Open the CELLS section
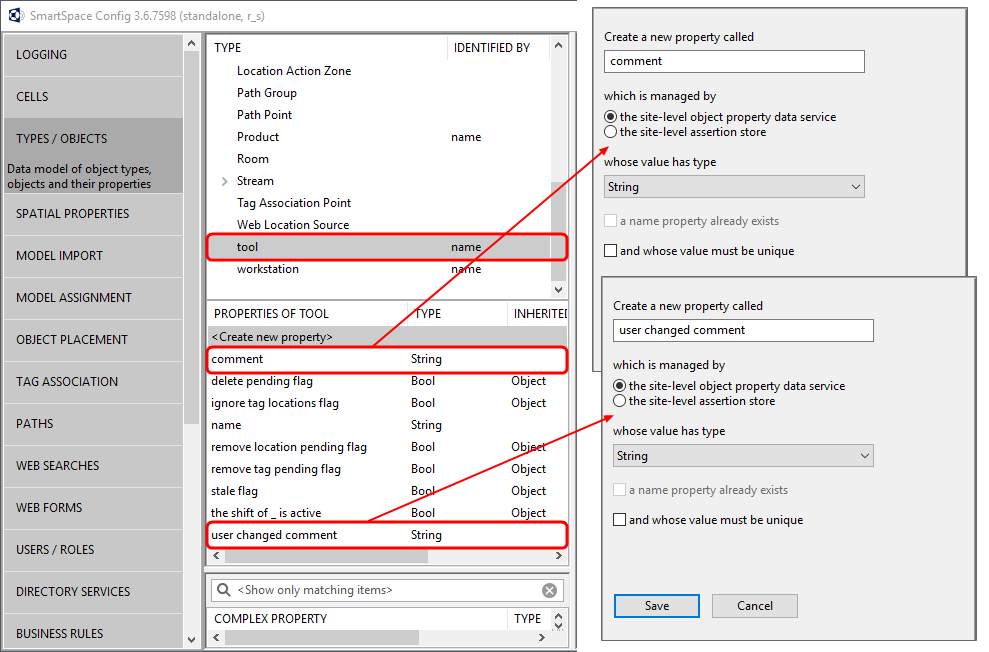Viewport: 989px width, 652px height. (93, 96)
